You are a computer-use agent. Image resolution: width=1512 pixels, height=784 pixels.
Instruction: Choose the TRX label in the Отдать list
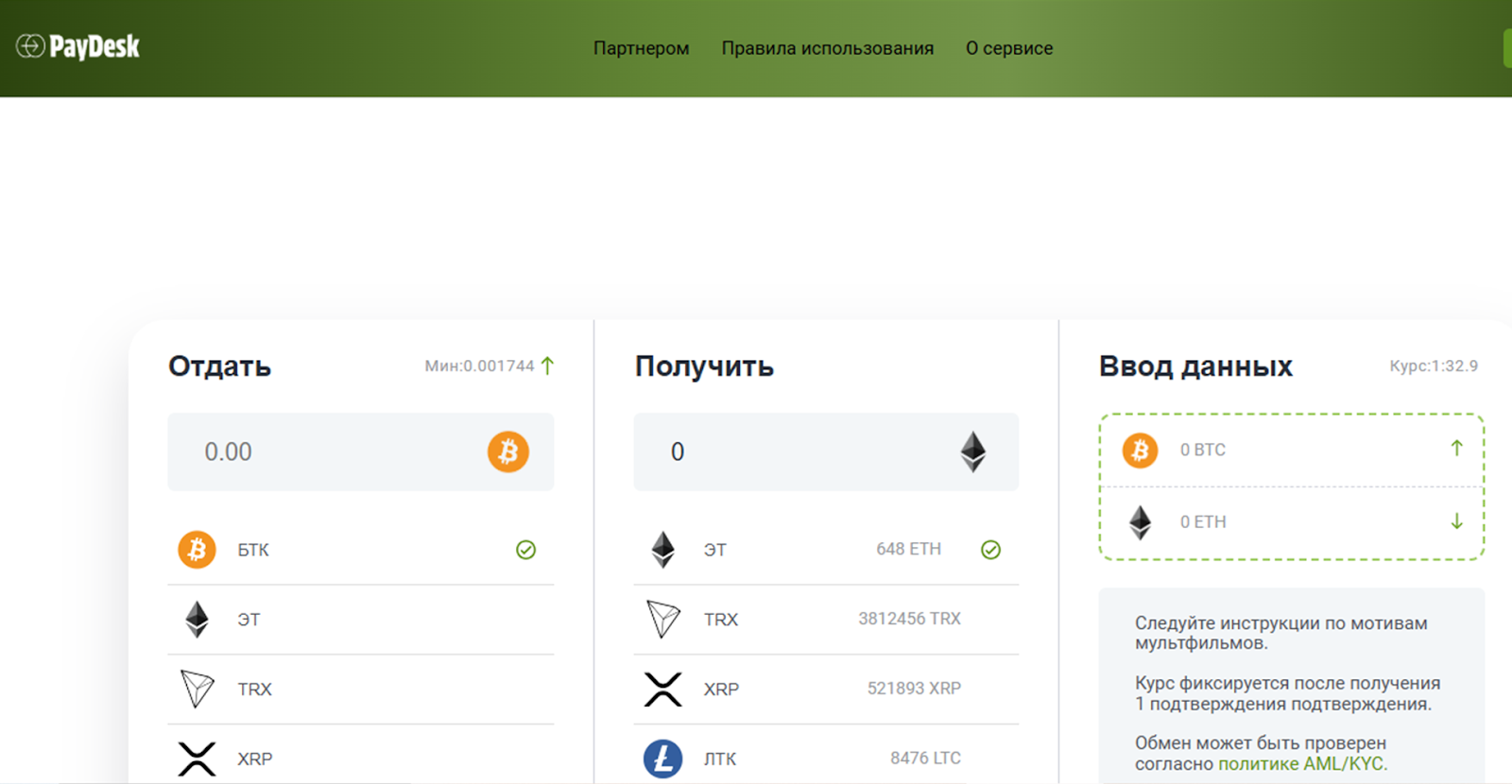click(254, 690)
